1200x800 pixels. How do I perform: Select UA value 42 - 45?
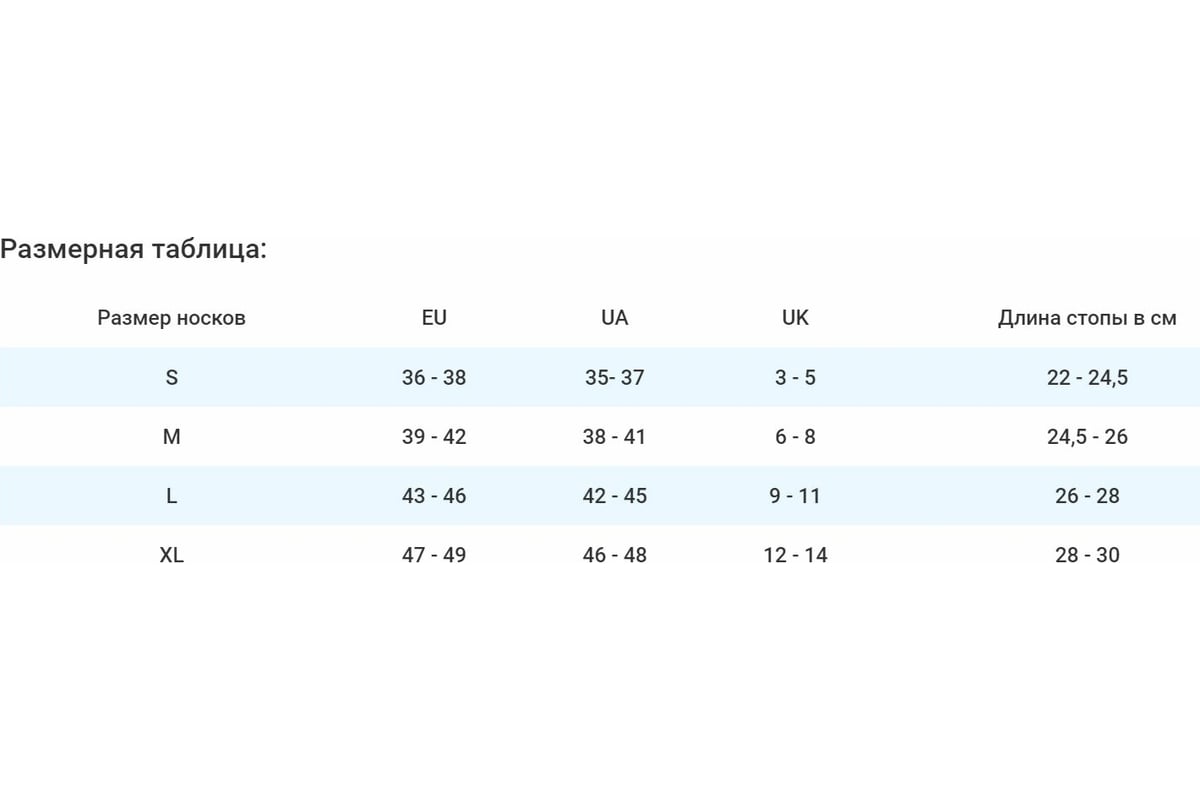point(615,495)
